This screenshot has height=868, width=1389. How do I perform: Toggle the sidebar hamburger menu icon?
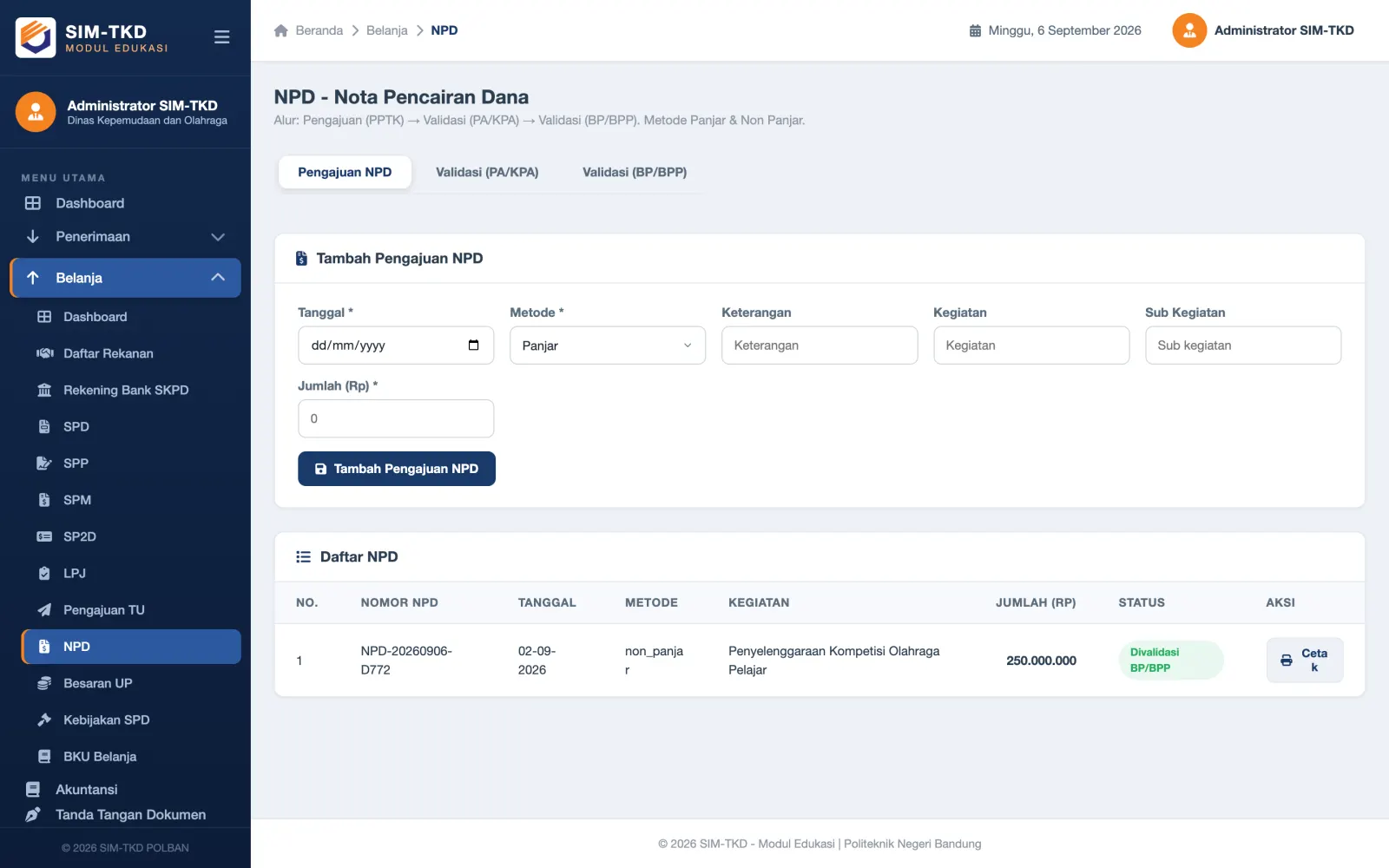pyautogui.click(x=221, y=37)
